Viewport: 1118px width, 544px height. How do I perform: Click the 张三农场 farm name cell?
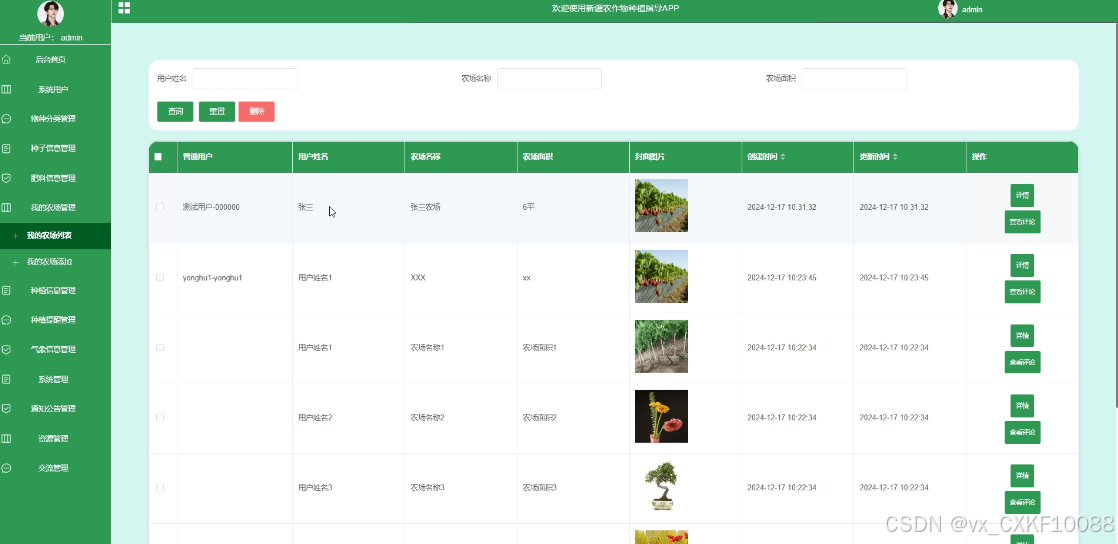425,207
